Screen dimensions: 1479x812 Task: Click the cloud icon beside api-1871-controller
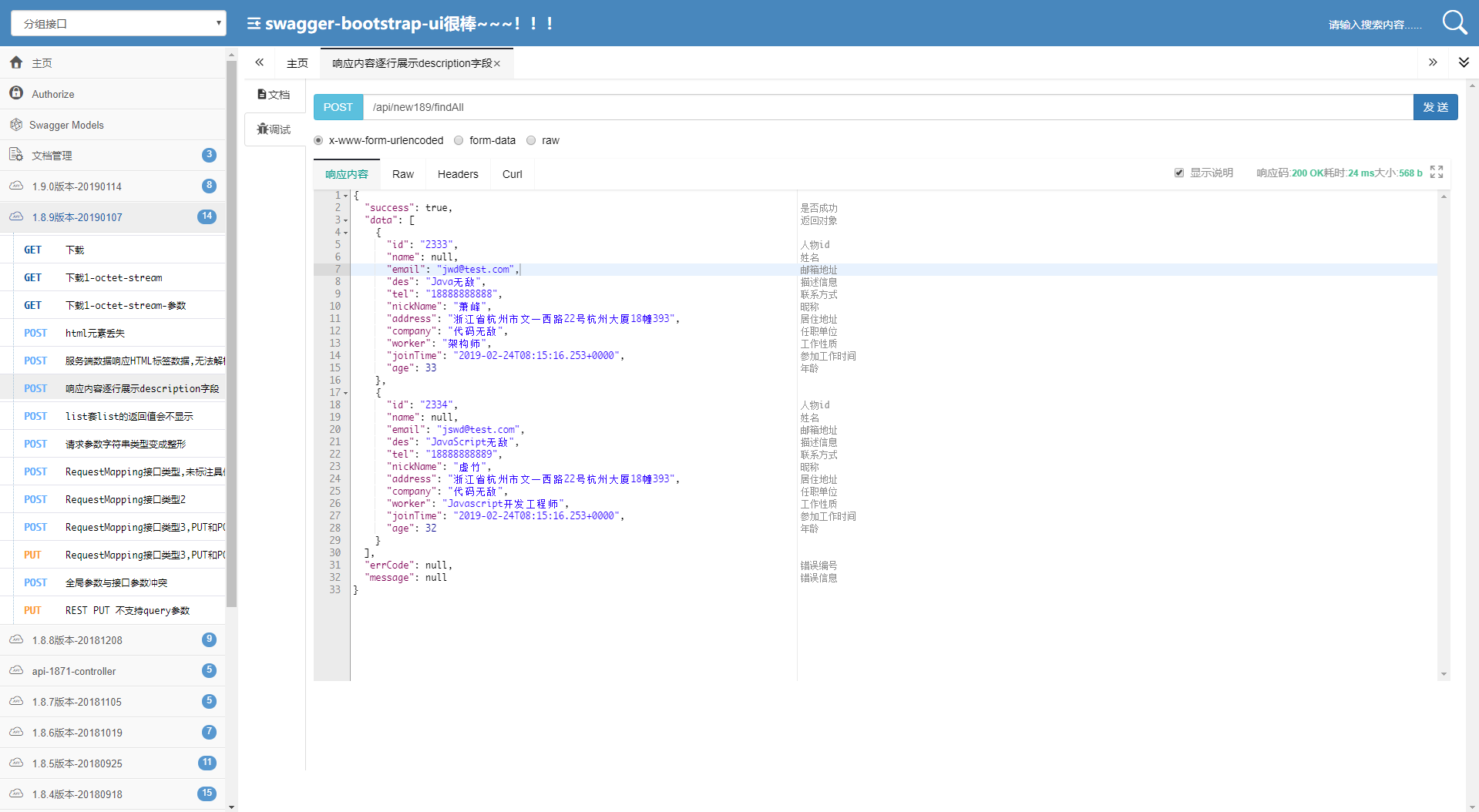16,670
